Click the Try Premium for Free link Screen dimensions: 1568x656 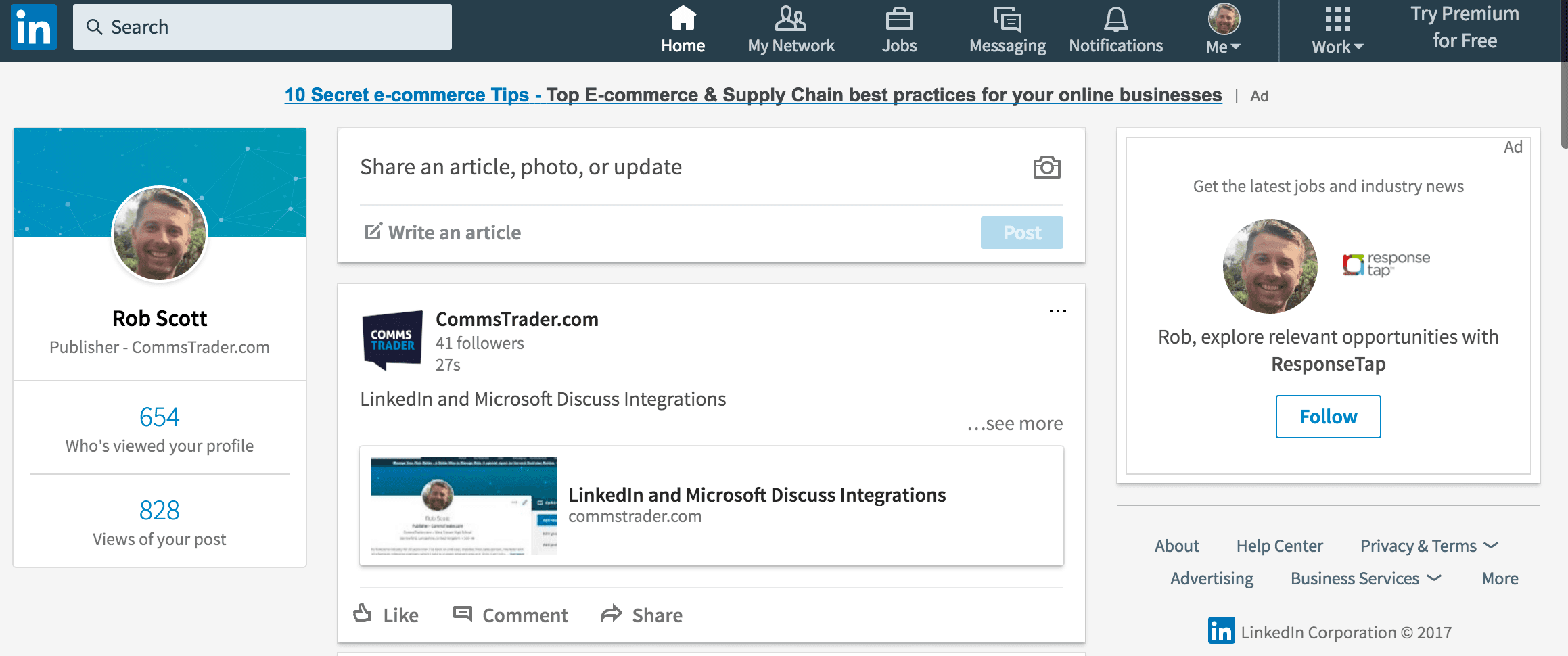tap(1465, 27)
